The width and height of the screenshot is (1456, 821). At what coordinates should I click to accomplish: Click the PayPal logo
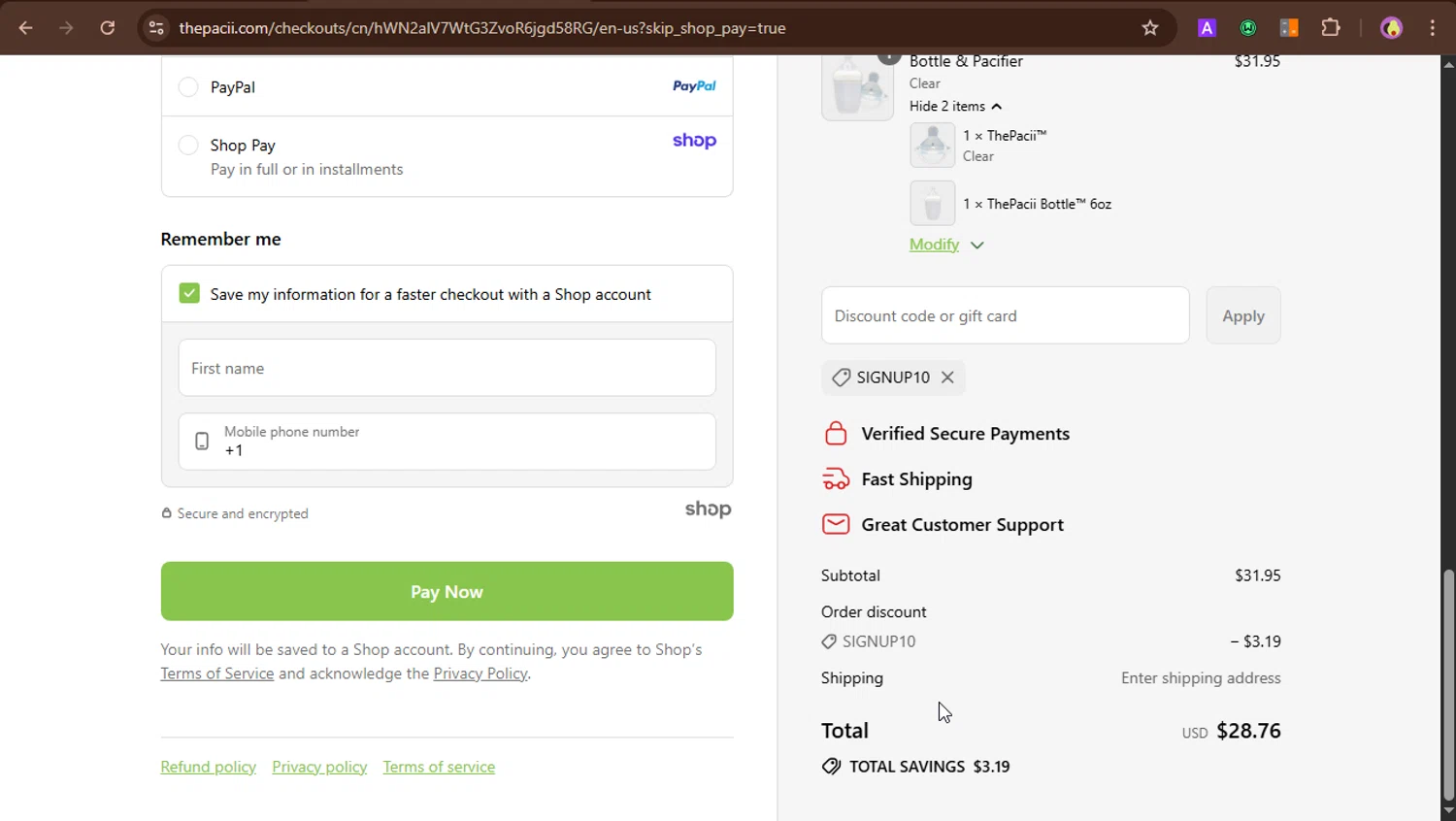point(694,86)
